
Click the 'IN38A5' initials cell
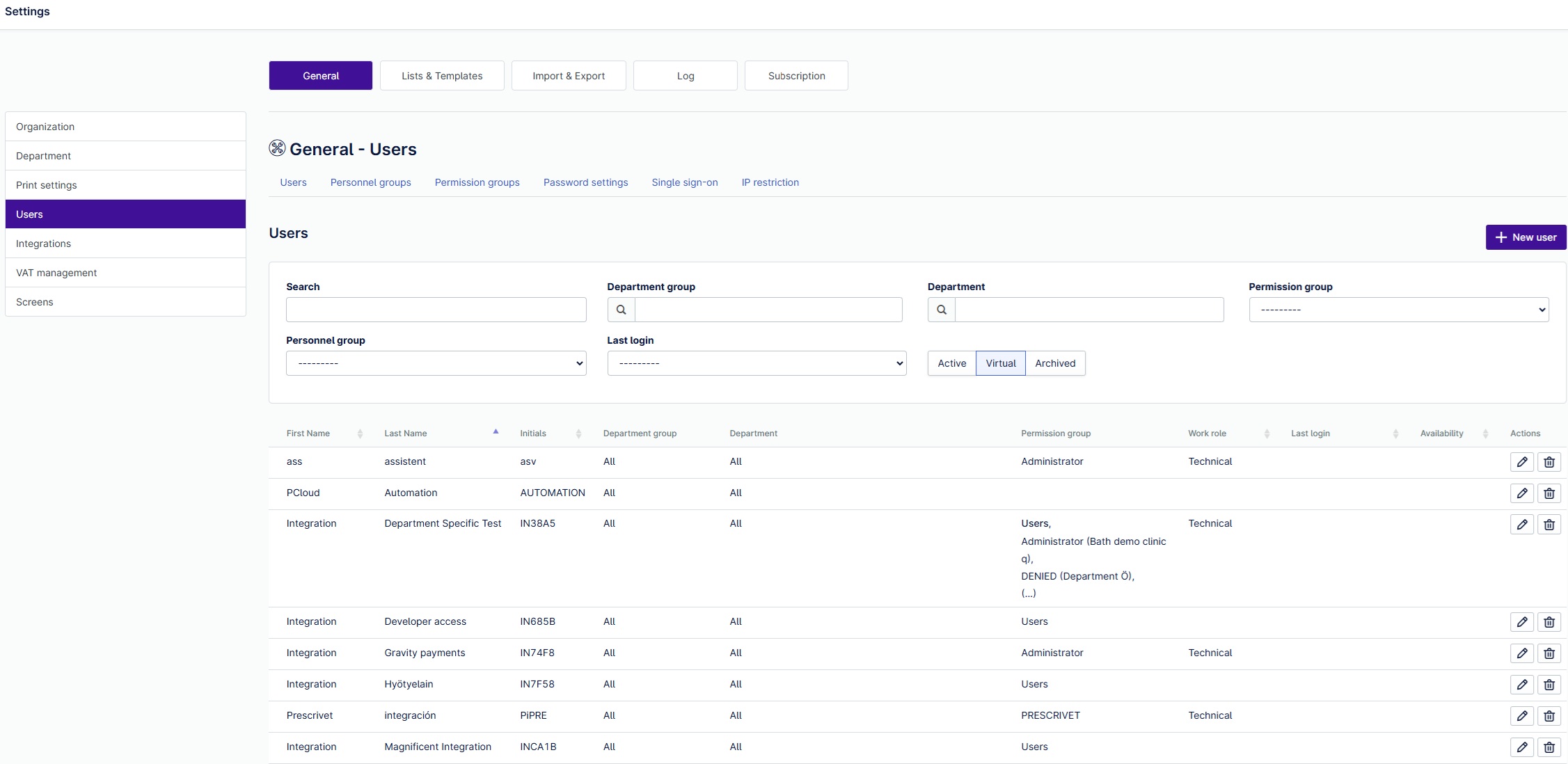tap(537, 523)
